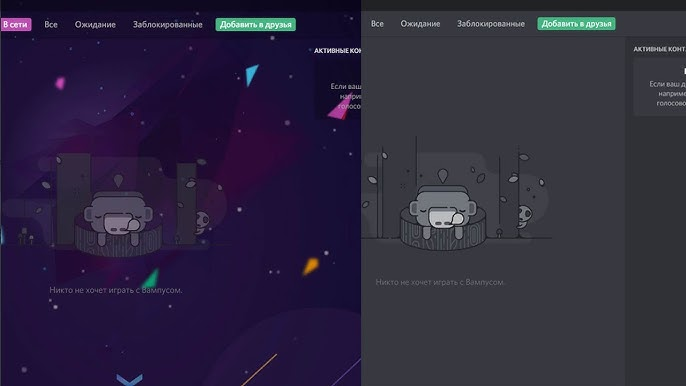Click blue chevron arrow at purple panel bottom
Viewport: 686px width, 386px height.
[130, 379]
